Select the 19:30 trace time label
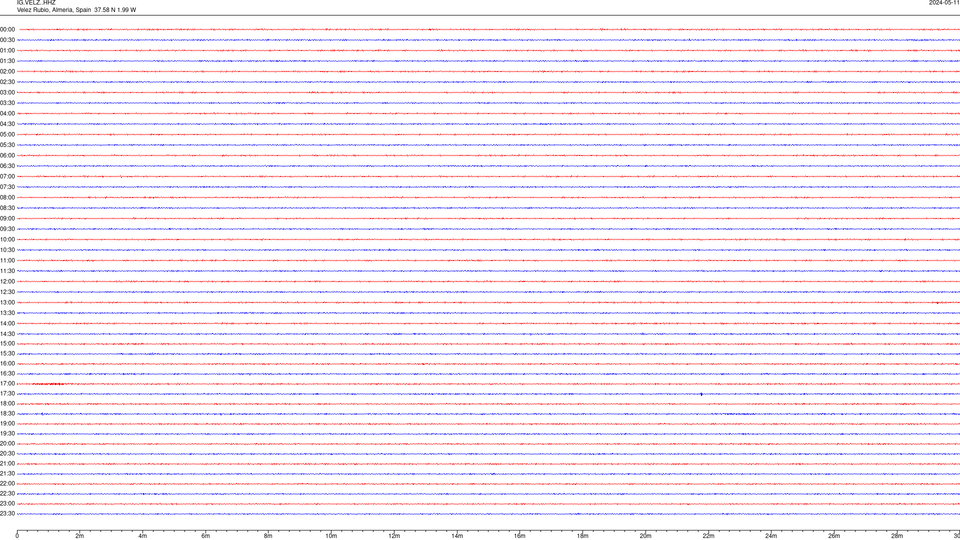 (x=7, y=433)
